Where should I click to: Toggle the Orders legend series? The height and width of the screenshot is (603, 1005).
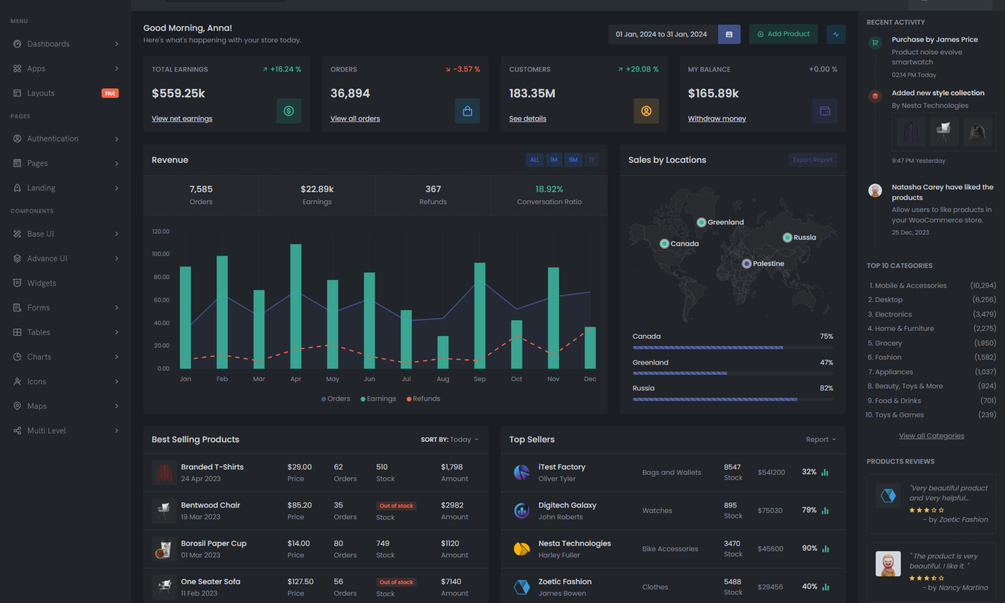[x=336, y=399]
